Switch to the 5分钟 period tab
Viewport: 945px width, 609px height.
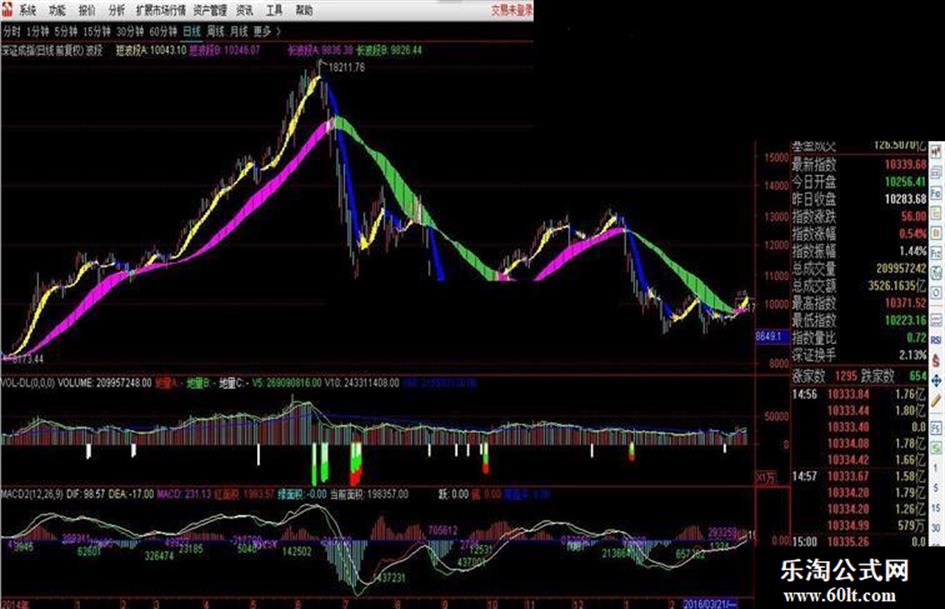click(66, 31)
